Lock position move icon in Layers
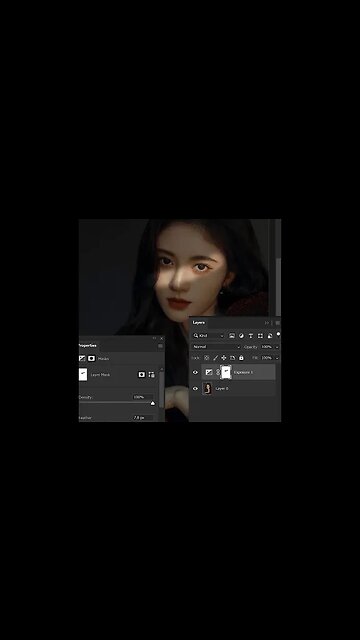Viewport: 360px width, 640px height. tap(224, 358)
